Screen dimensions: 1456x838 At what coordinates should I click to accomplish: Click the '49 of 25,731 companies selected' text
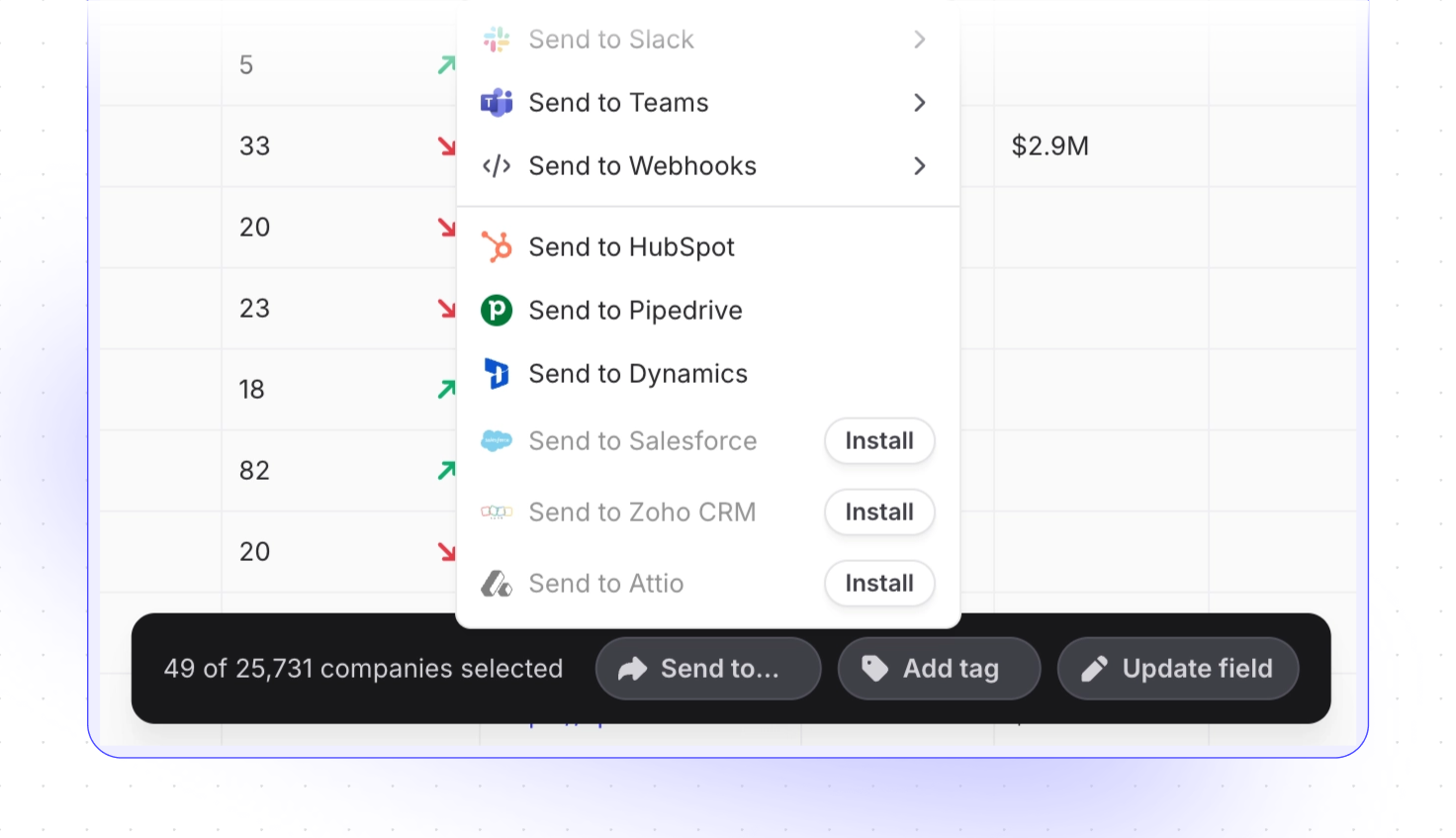(363, 669)
